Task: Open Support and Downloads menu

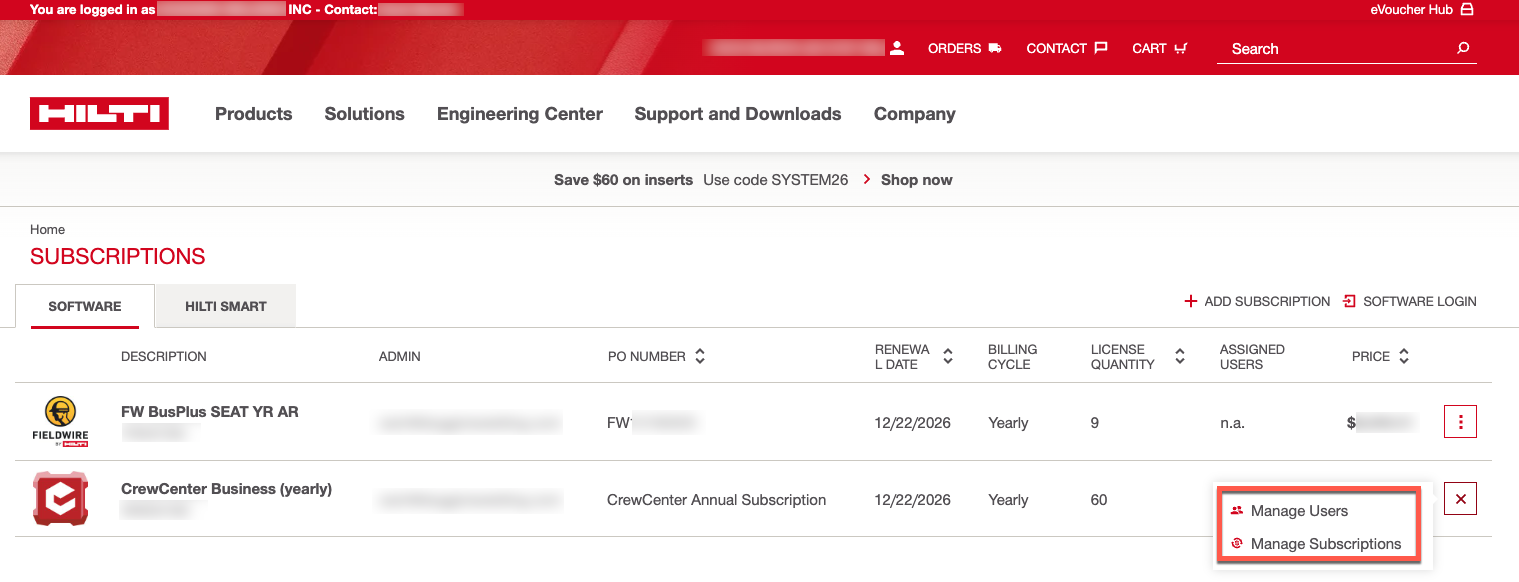Action: pos(738,114)
